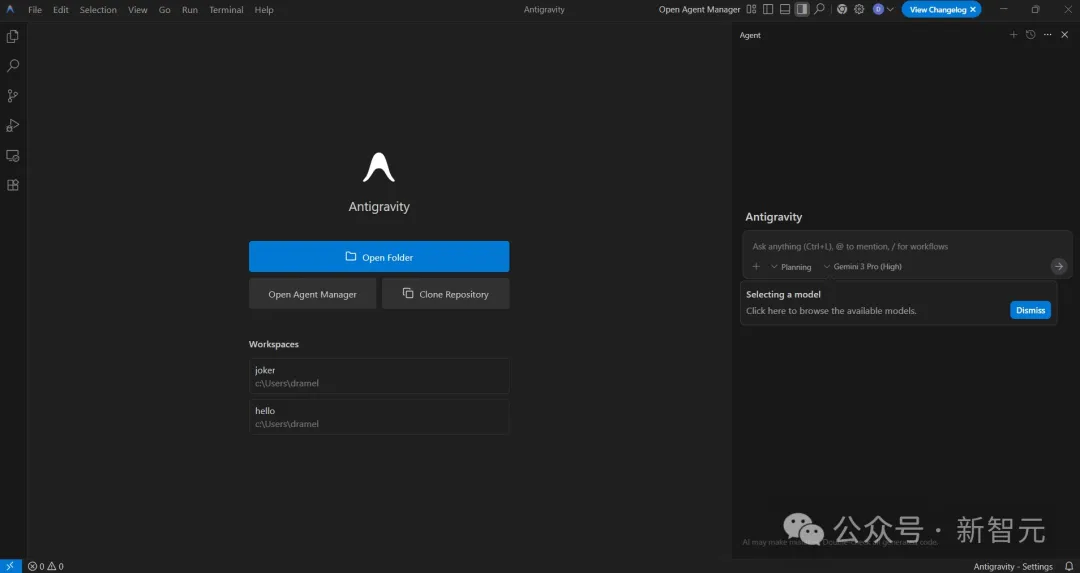This screenshot has width=1080, height=573.
Task: Start a new agent conversation with plus icon
Action: point(1013,35)
